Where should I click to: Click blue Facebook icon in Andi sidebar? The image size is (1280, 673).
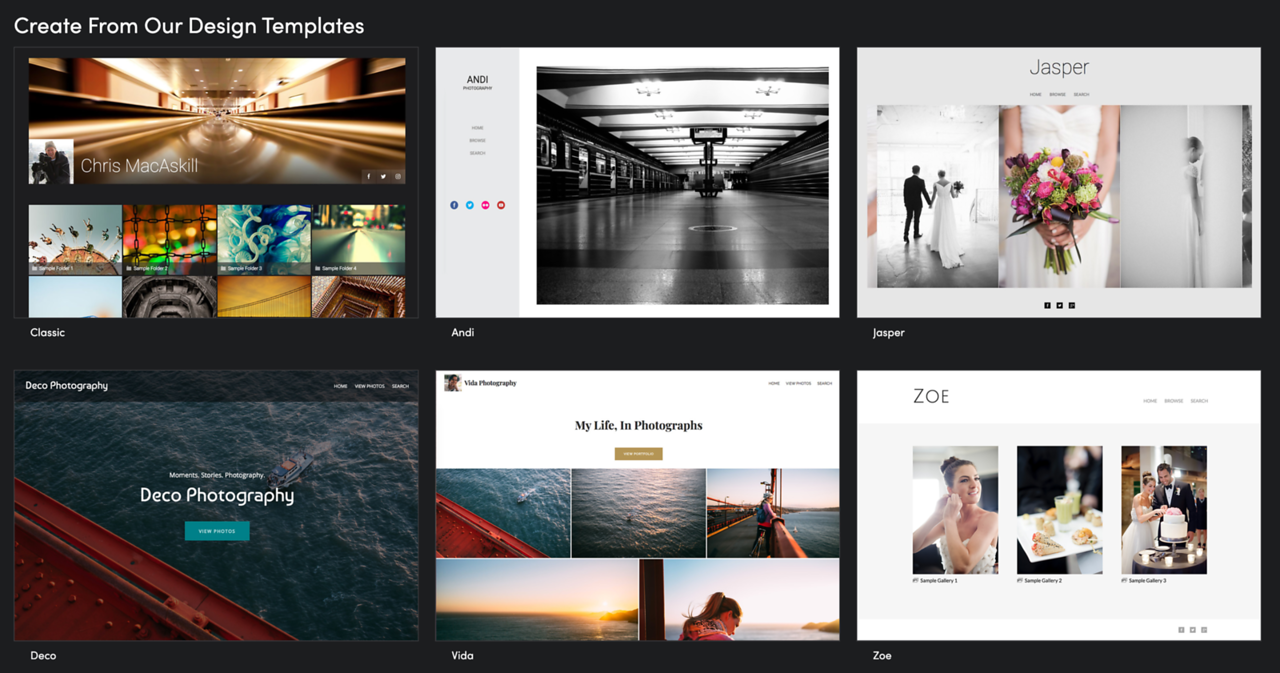[x=454, y=205]
